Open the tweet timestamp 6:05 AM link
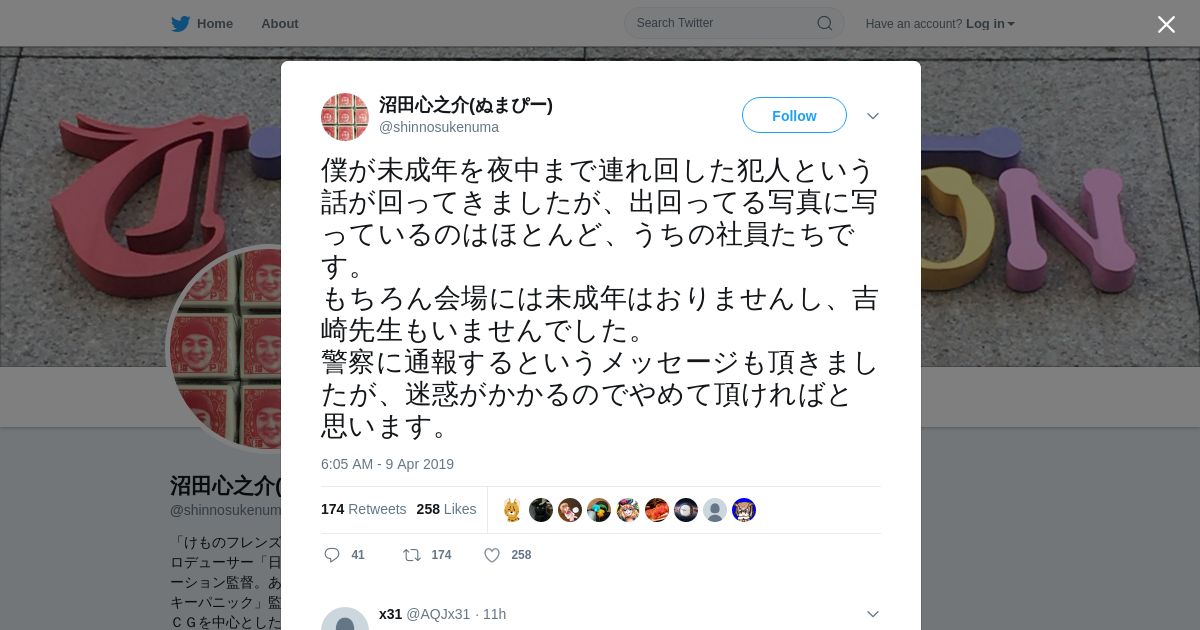The image size is (1200, 630). pyautogui.click(x=387, y=464)
